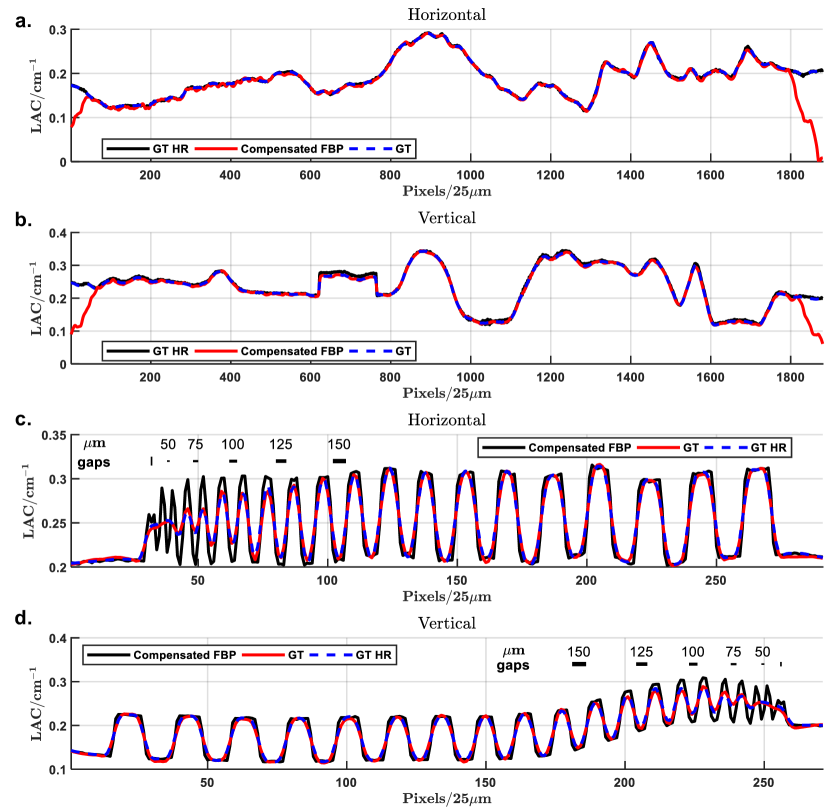
Task: Click x-axis tick "600" in panel b
Action: coord(310,377)
